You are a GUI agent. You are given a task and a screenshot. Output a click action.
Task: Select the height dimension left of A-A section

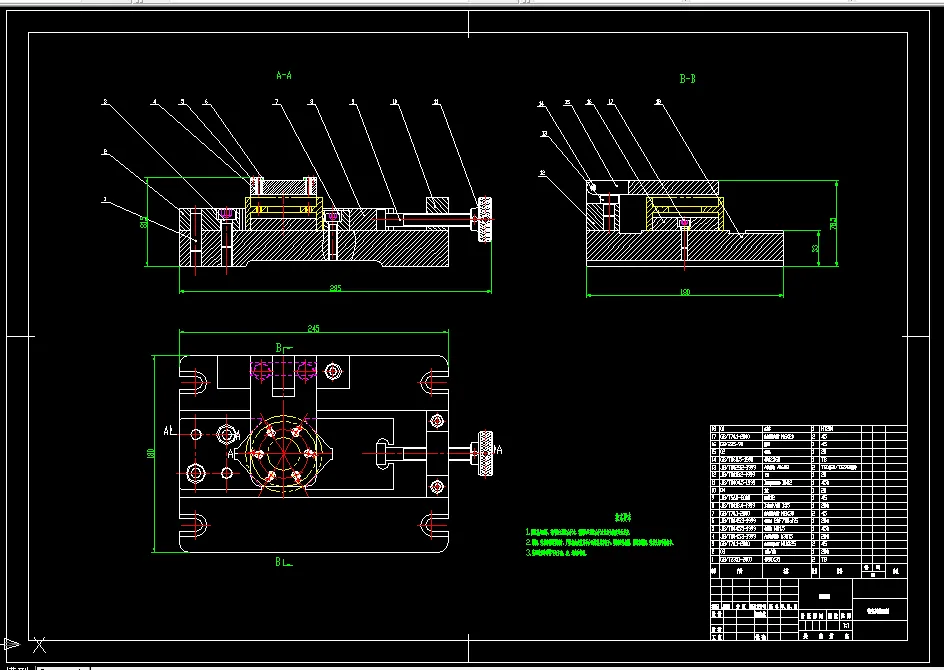coord(144,222)
